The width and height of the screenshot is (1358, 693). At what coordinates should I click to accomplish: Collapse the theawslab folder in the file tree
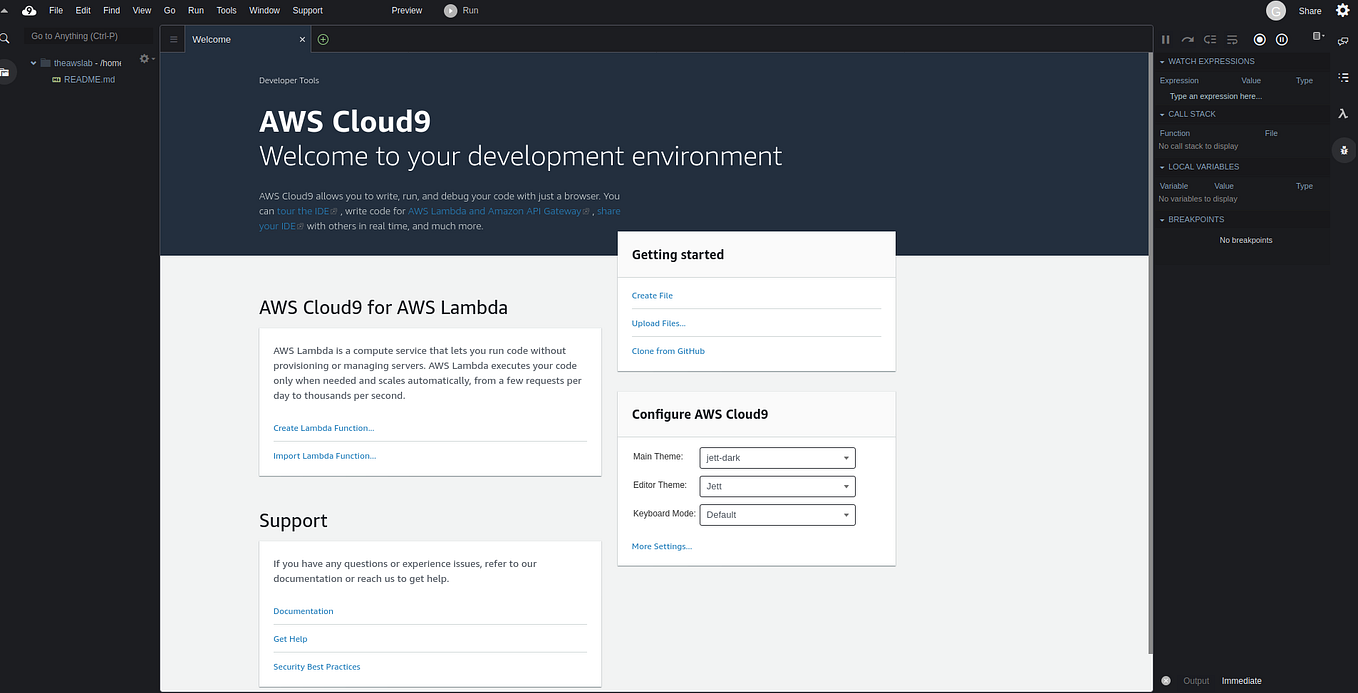pyautogui.click(x=33, y=62)
